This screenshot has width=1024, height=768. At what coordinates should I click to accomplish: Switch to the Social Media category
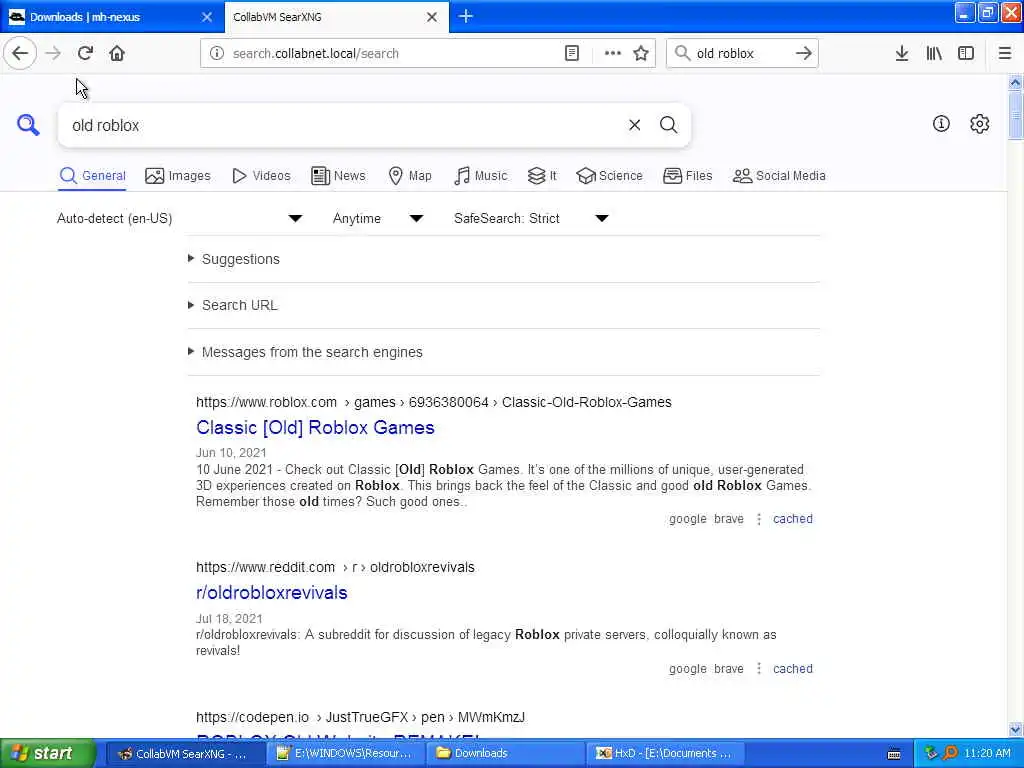point(779,176)
